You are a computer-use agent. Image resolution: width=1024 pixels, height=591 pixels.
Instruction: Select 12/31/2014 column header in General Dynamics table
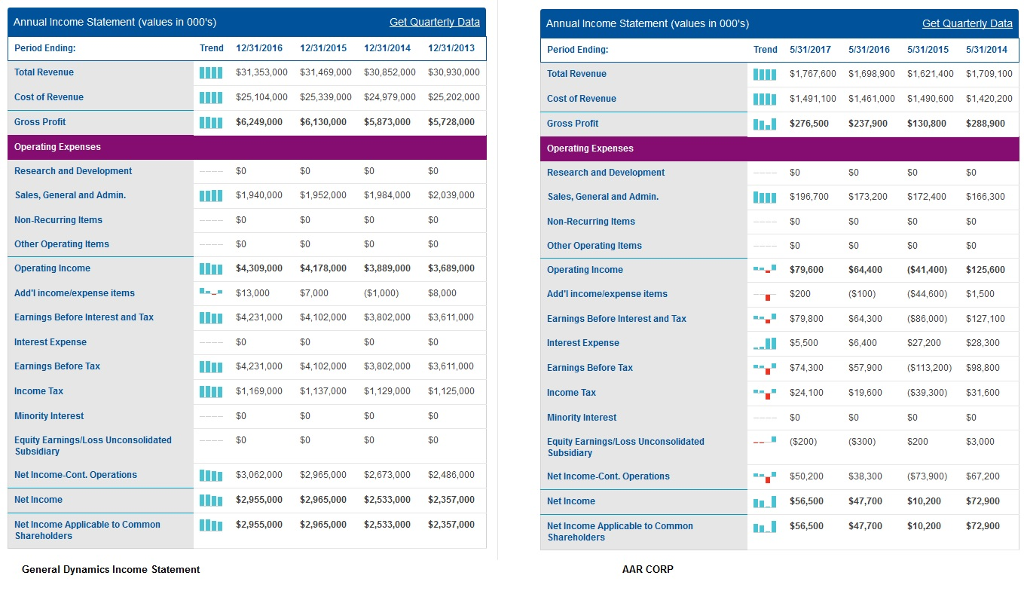tap(387, 48)
